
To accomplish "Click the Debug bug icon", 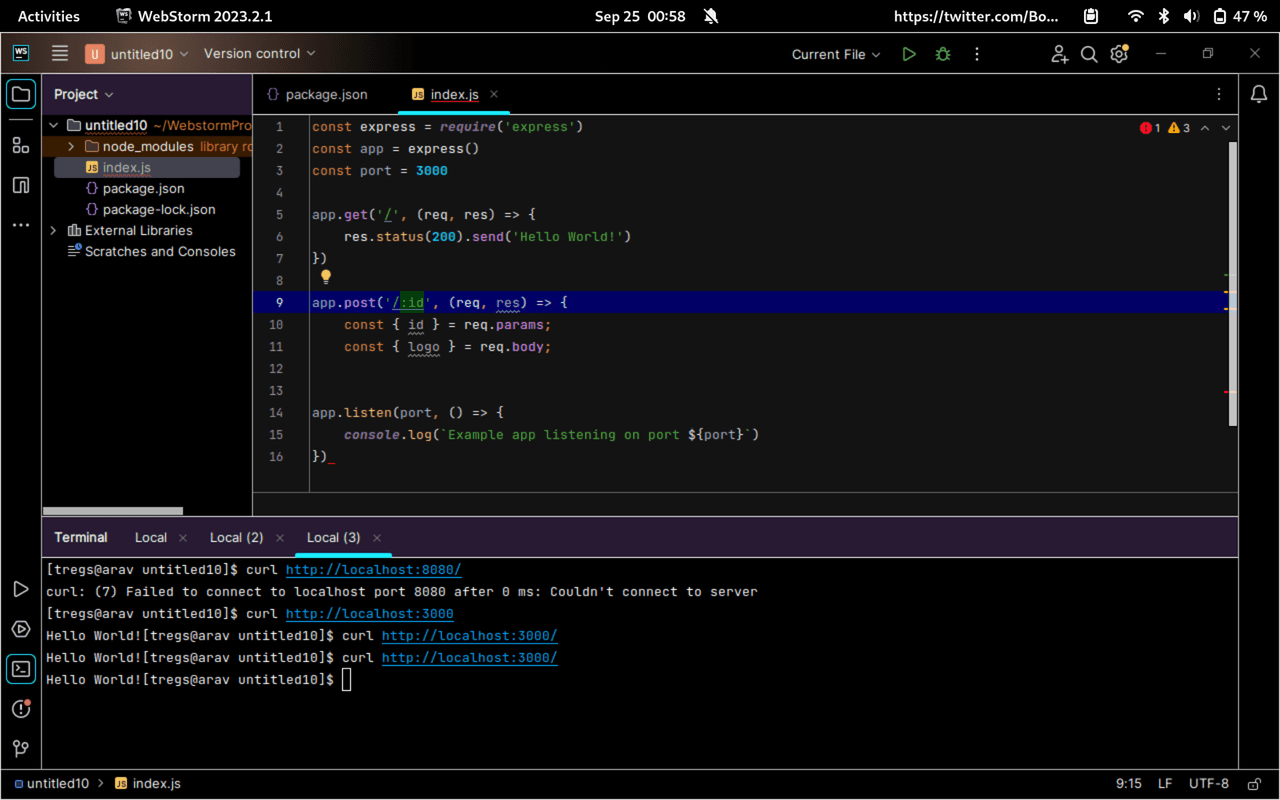I will click(x=942, y=54).
